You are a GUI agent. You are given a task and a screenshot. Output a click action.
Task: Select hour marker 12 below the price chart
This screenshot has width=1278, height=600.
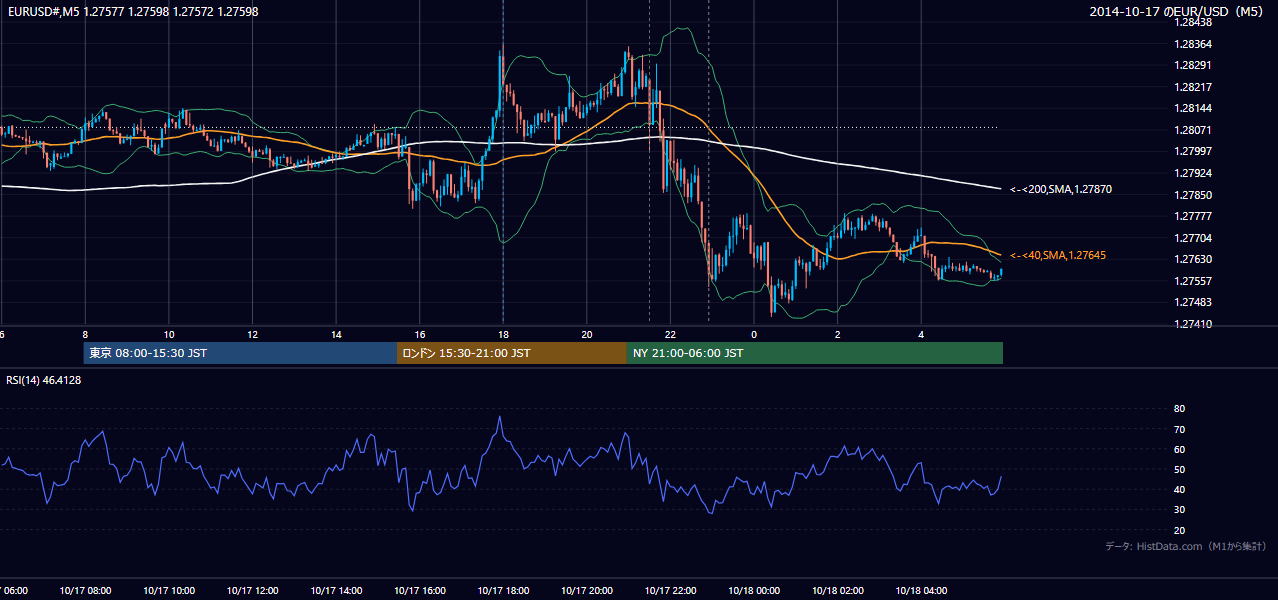pyautogui.click(x=253, y=335)
